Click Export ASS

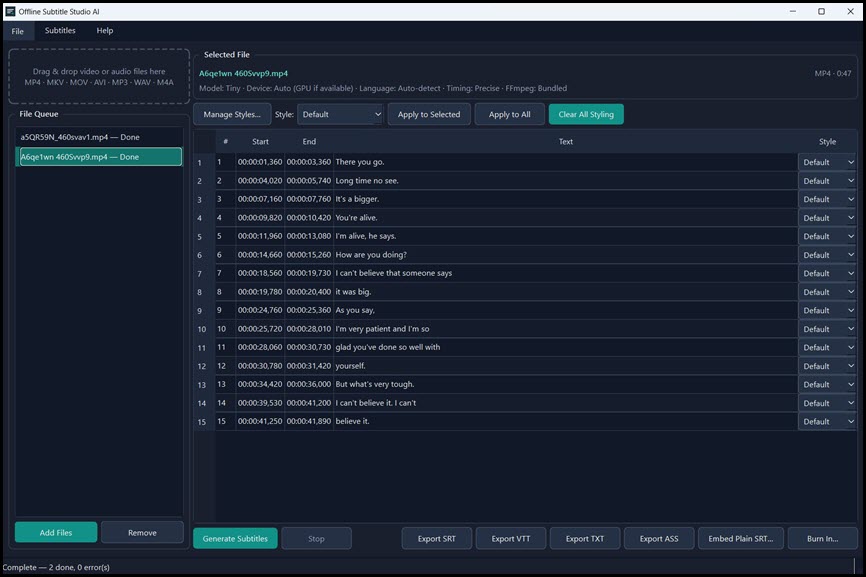pos(659,538)
